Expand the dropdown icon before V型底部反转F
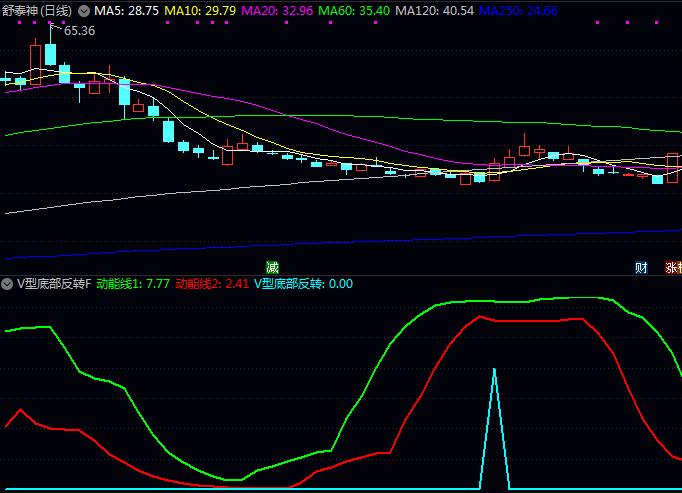Viewport: 682px width, 493px height. click(x=8, y=283)
